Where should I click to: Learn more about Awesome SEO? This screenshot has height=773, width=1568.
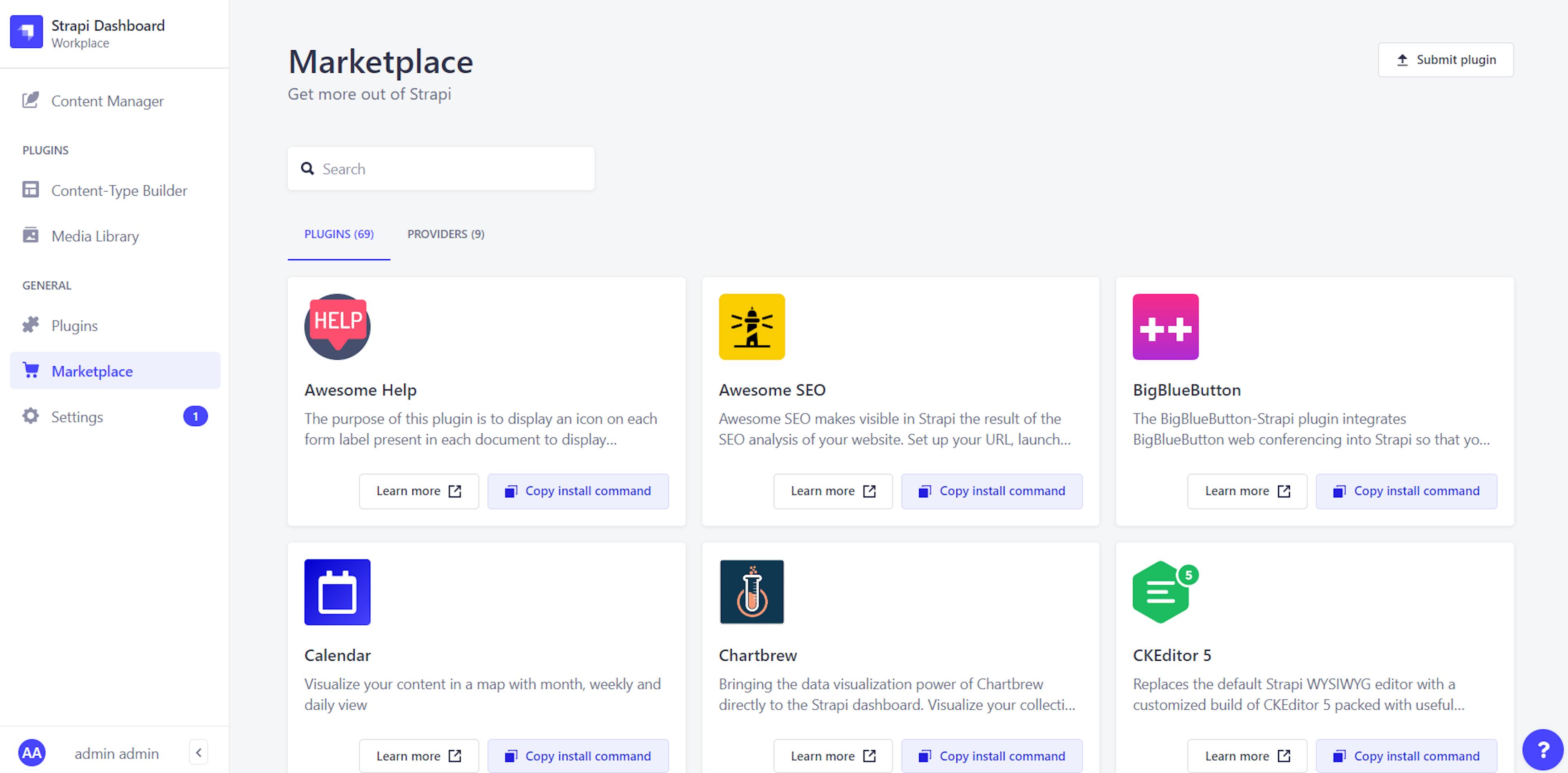tap(833, 491)
